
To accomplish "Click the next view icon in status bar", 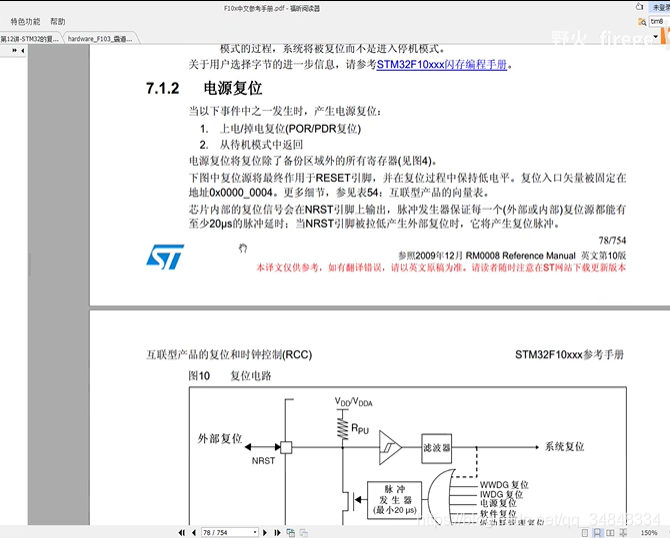I will [x=304, y=532].
